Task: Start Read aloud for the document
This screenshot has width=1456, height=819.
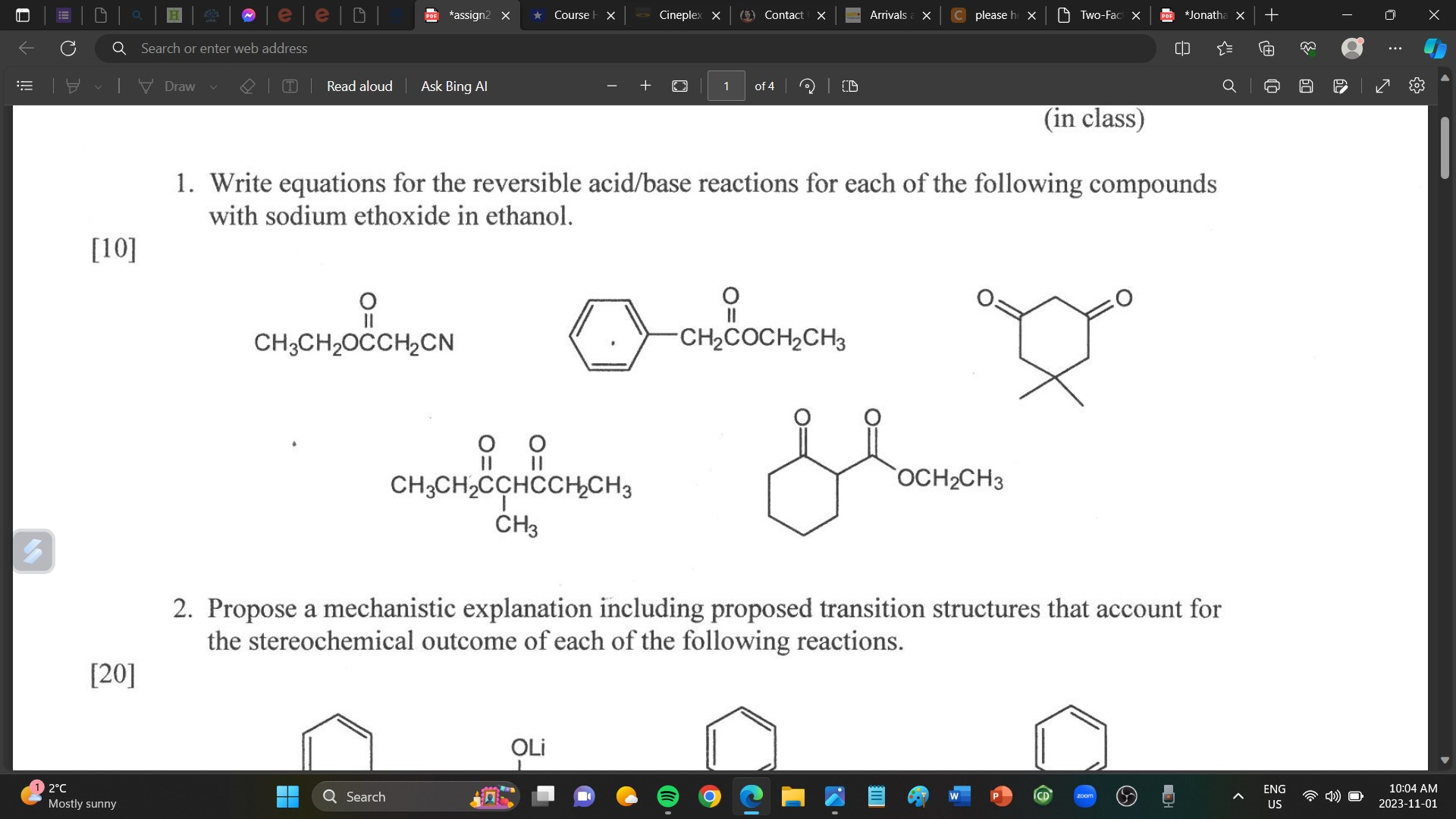Action: [359, 86]
